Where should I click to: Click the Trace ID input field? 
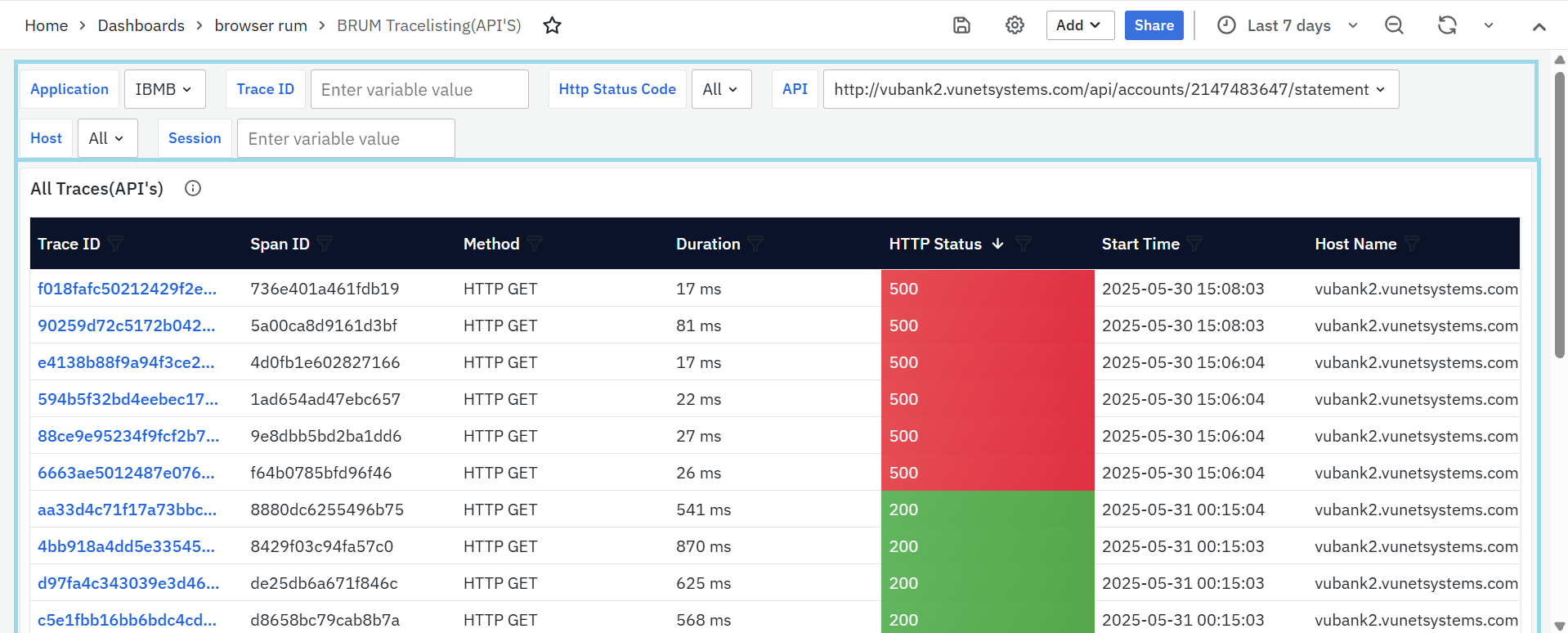[419, 89]
